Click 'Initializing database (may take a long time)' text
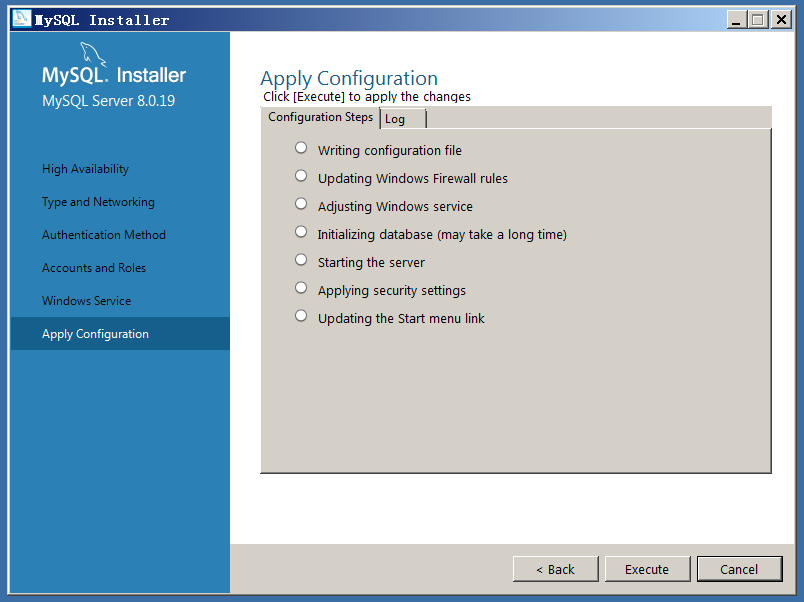The height and width of the screenshot is (602, 804). coord(442,235)
